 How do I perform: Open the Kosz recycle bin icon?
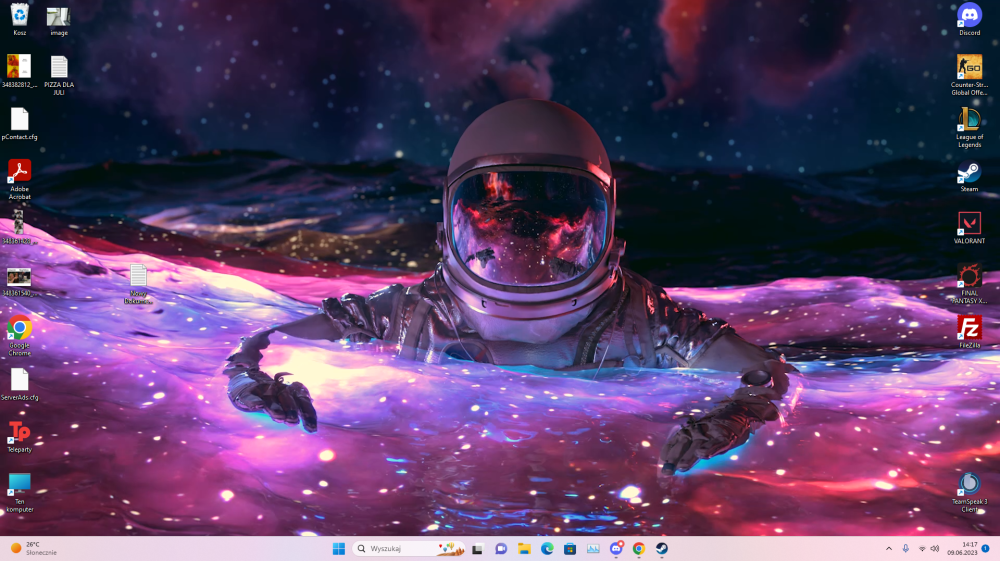20,19
